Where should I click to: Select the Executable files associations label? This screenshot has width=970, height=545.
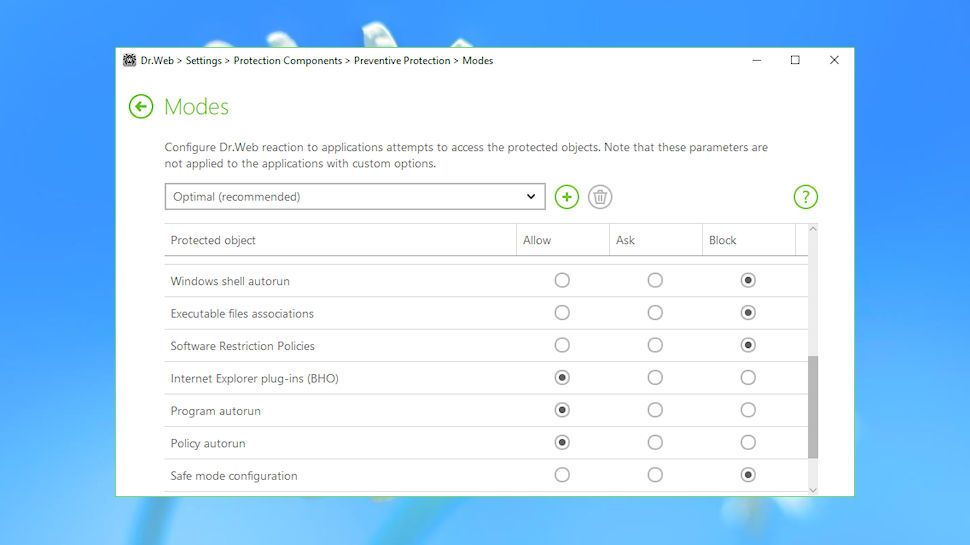click(x=242, y=314)
